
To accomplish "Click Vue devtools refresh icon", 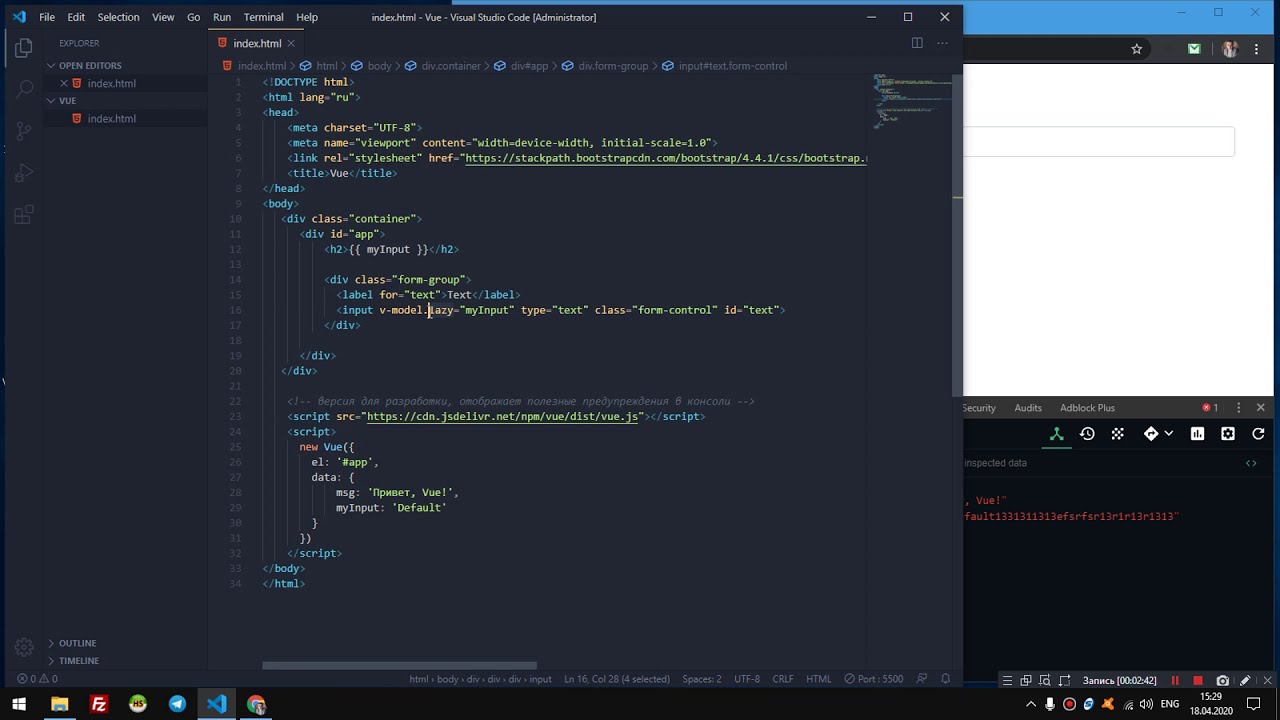I will coord(1259,433).
